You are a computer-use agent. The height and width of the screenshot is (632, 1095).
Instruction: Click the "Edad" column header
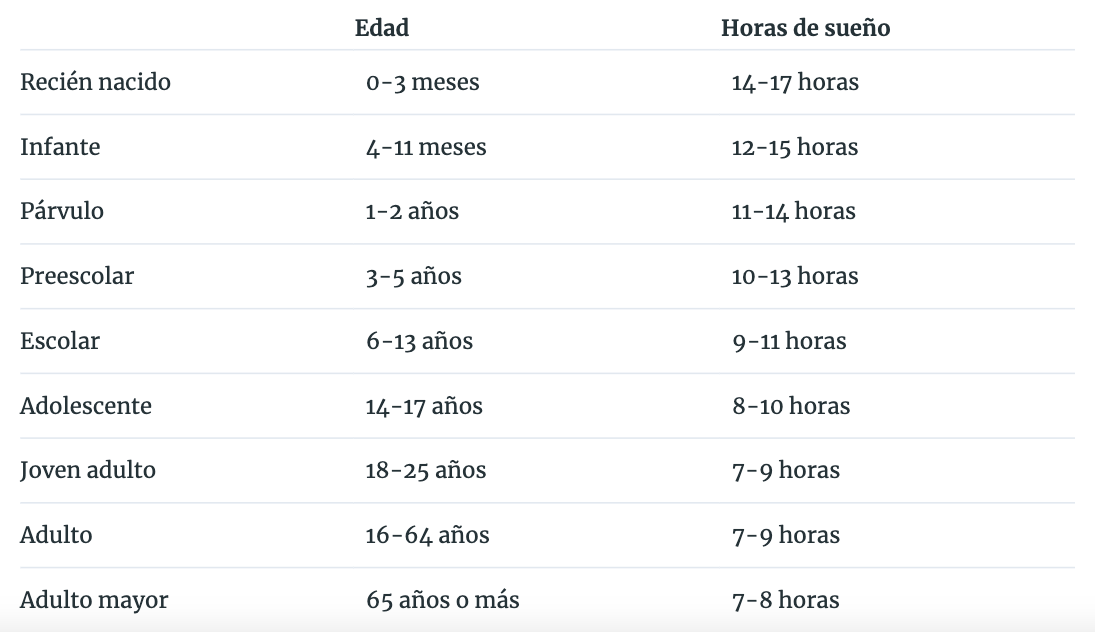382,28
